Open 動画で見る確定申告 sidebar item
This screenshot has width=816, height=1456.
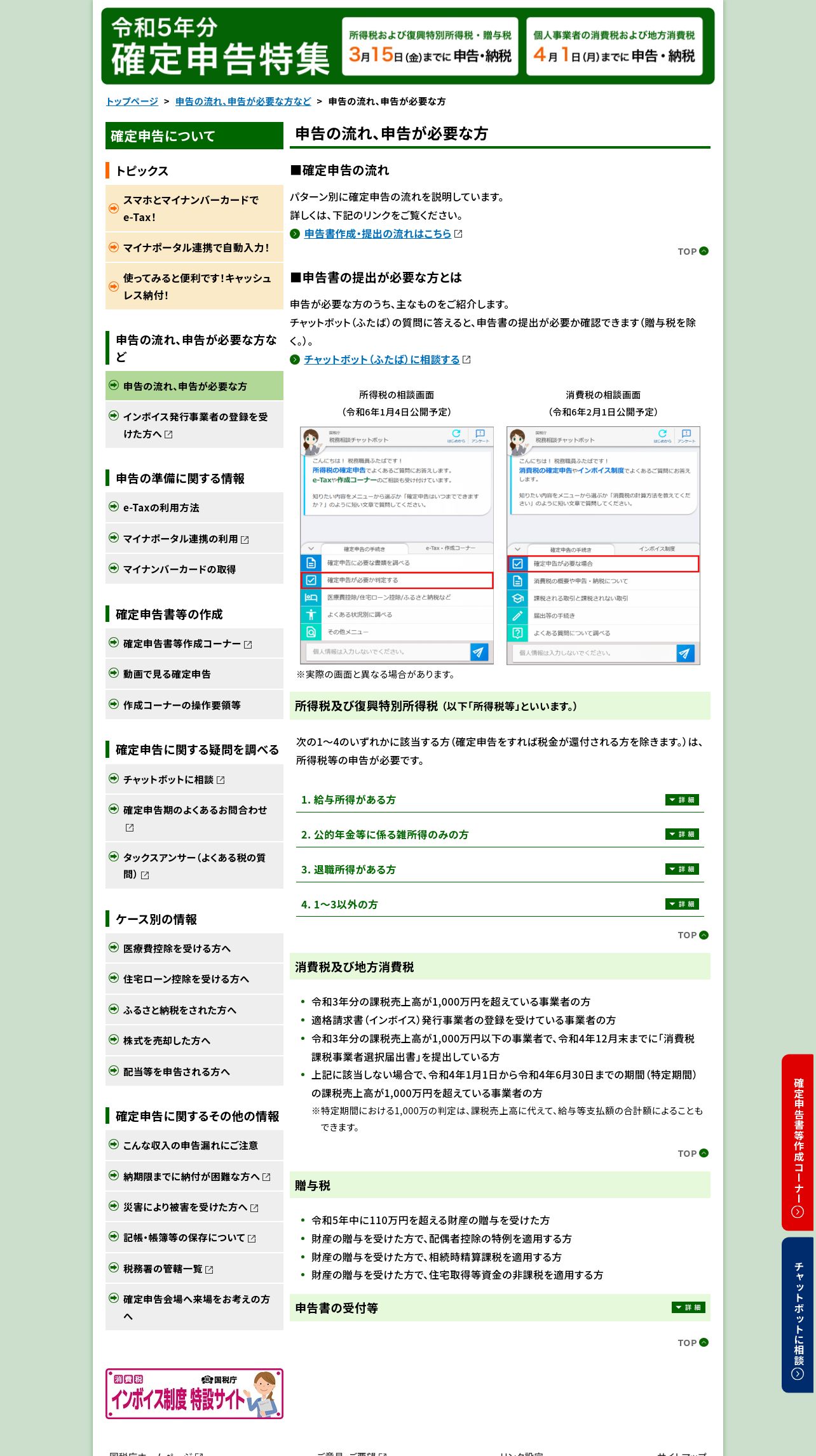coord(194,674)
